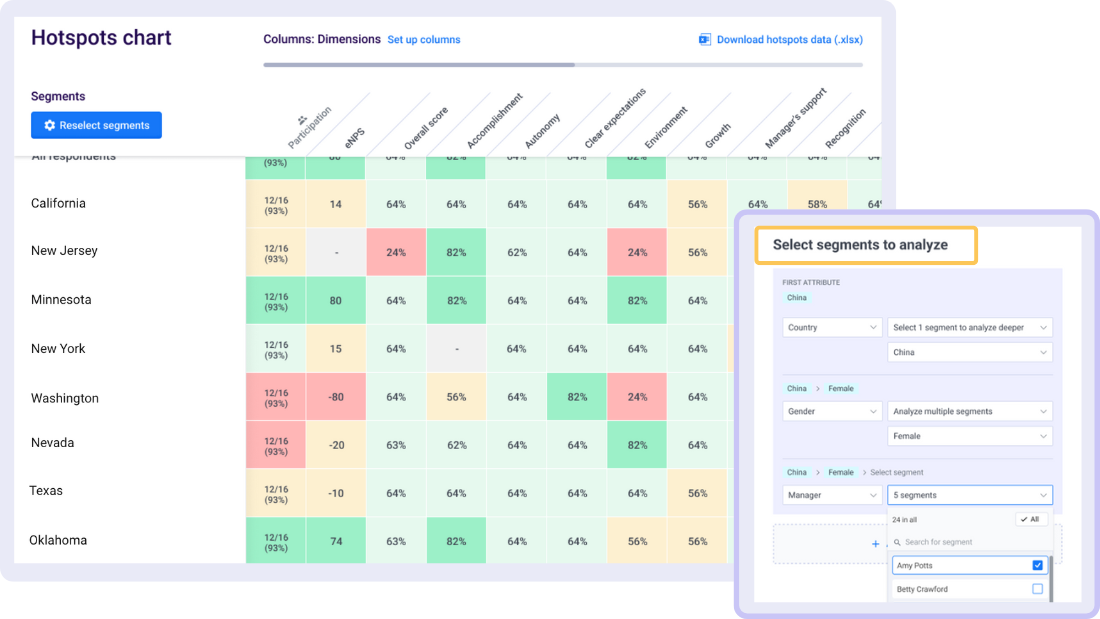
Task: Click the Set up columns link
Action: 425,39
